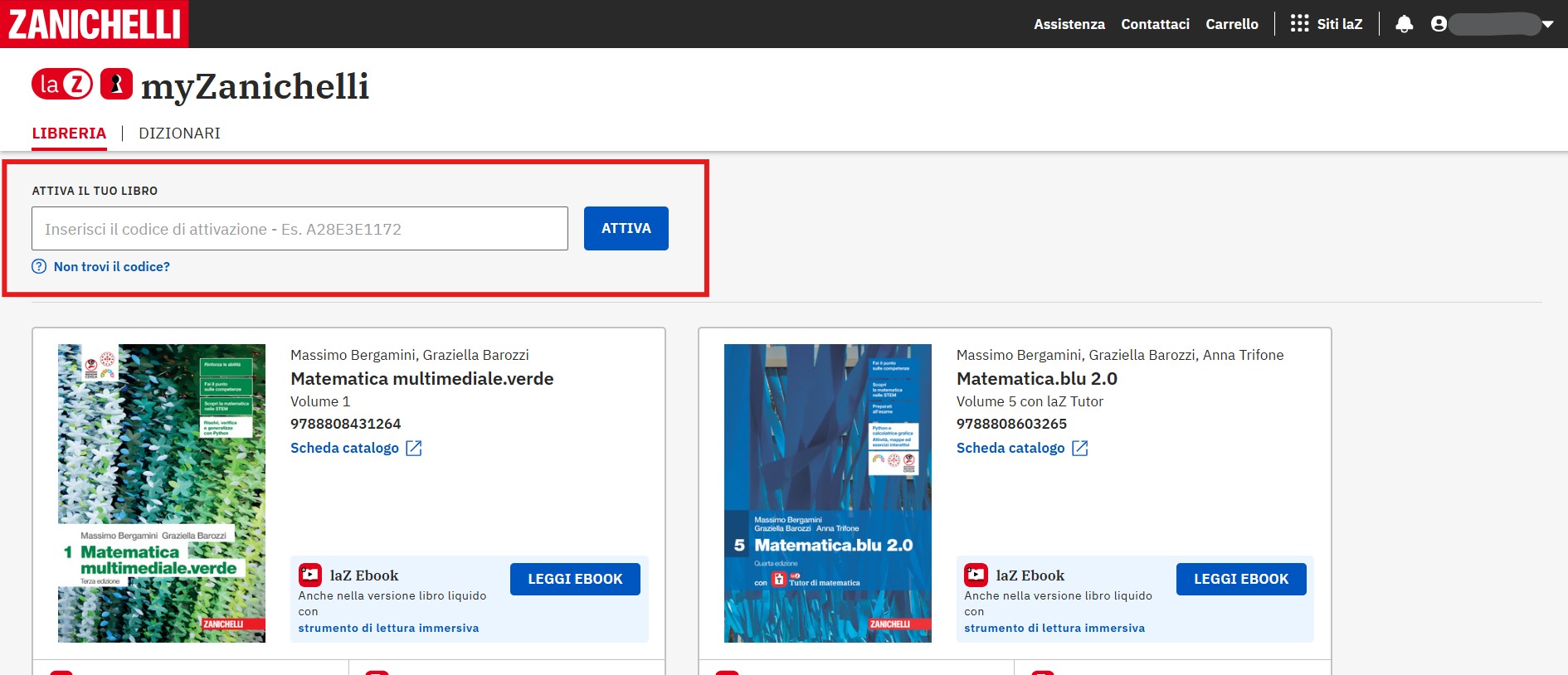The width and height of the screenshot is (1568, 675).
Task: Click 'Volume 1' text
Action: [x=320, y=401]
